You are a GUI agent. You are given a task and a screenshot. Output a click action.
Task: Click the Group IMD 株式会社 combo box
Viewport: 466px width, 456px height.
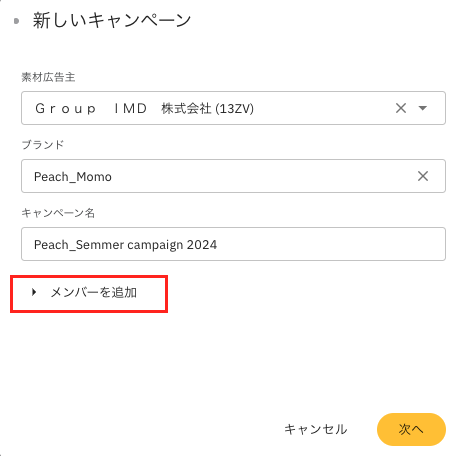click(x=233, y=108)
